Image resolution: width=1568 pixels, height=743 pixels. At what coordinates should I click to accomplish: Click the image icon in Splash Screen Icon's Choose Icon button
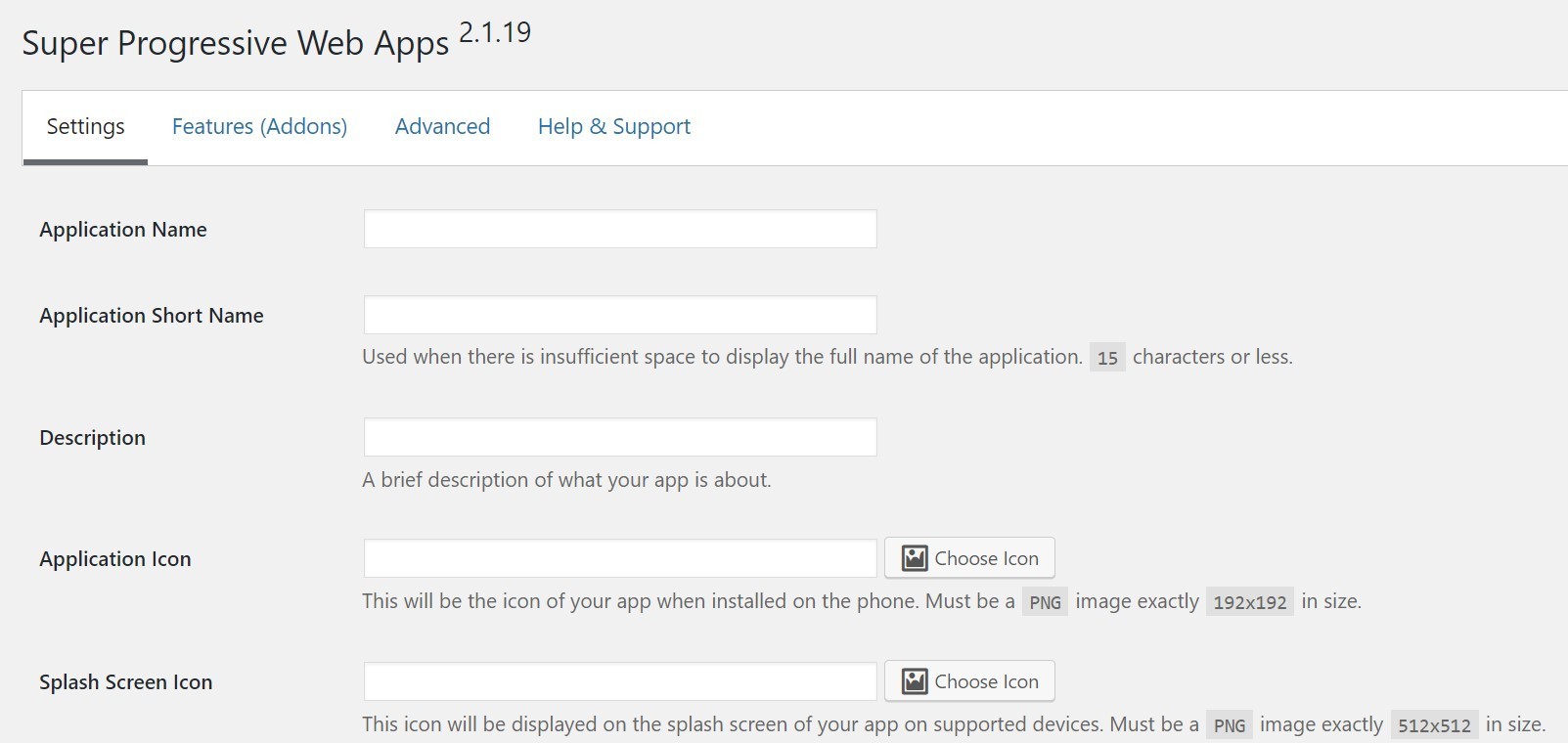[915, 681]
